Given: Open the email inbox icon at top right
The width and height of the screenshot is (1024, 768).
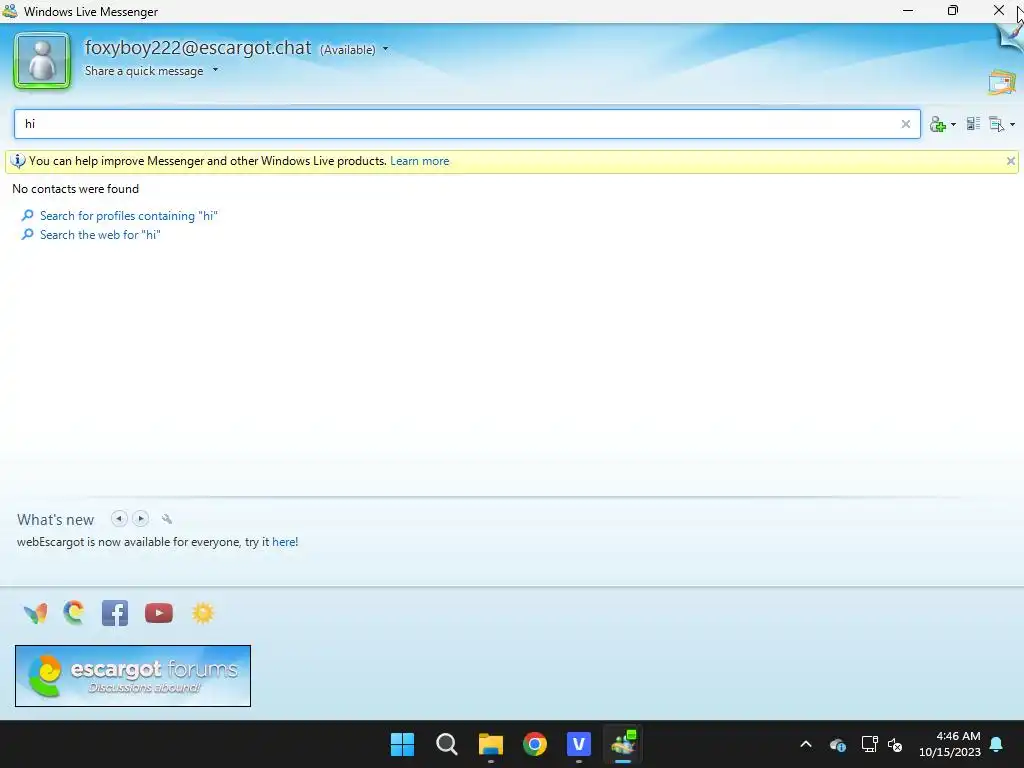Looking at the screenshot, I should point(1002,82).
